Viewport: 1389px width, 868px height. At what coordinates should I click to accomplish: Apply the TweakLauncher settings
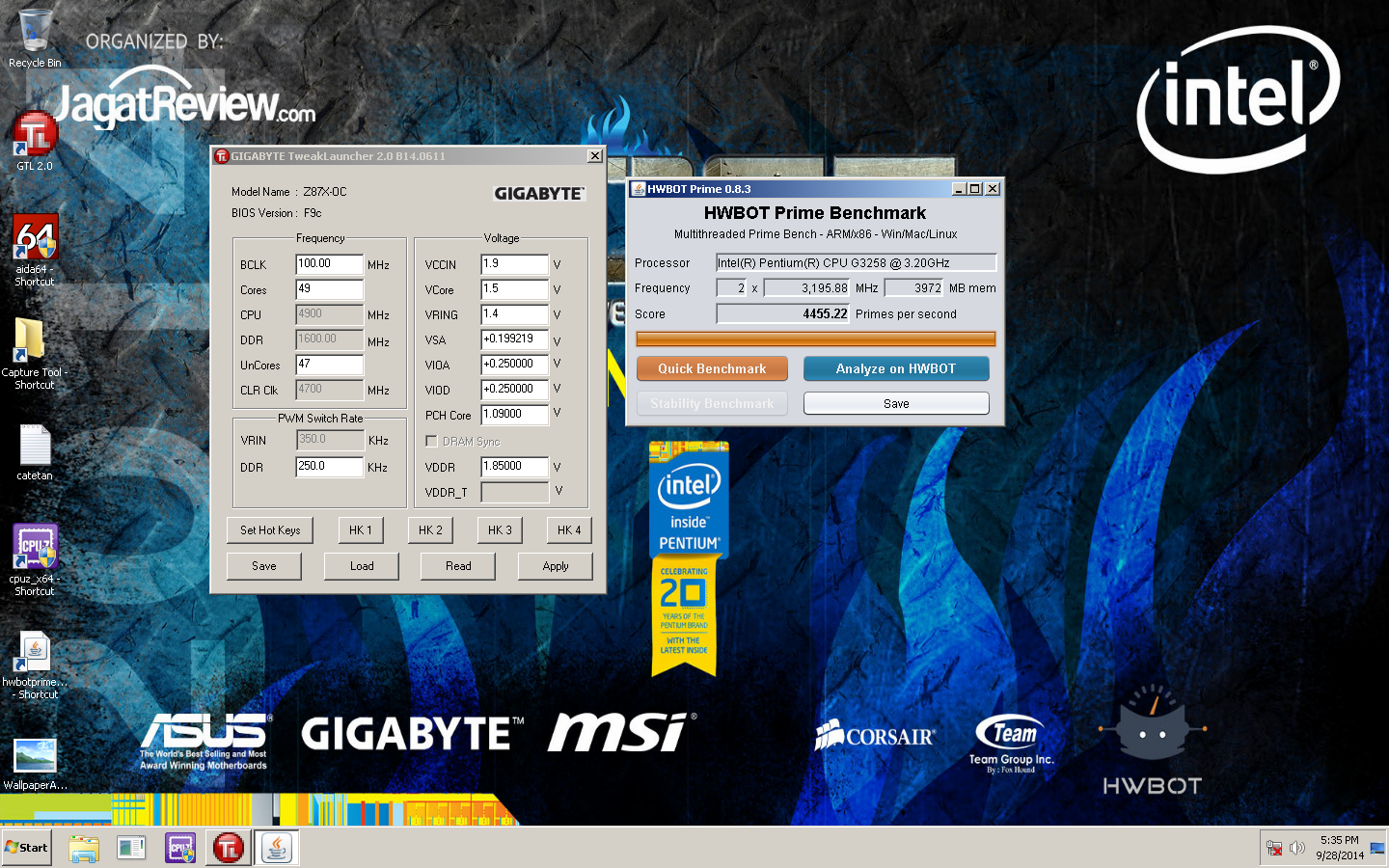[x=556, y=566]
